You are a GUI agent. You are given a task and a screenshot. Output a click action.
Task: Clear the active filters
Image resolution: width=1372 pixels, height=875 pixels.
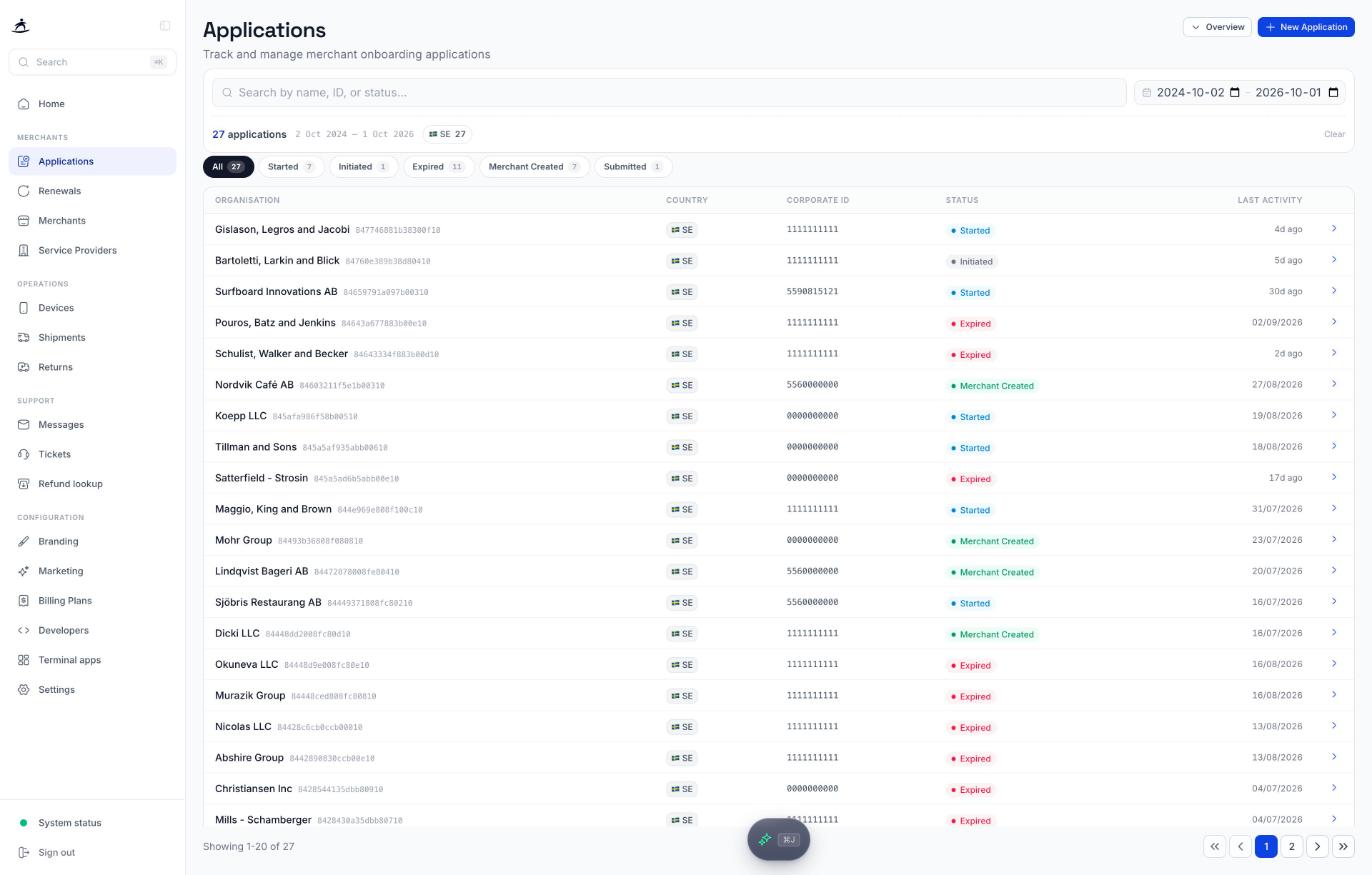point(1334,134)
